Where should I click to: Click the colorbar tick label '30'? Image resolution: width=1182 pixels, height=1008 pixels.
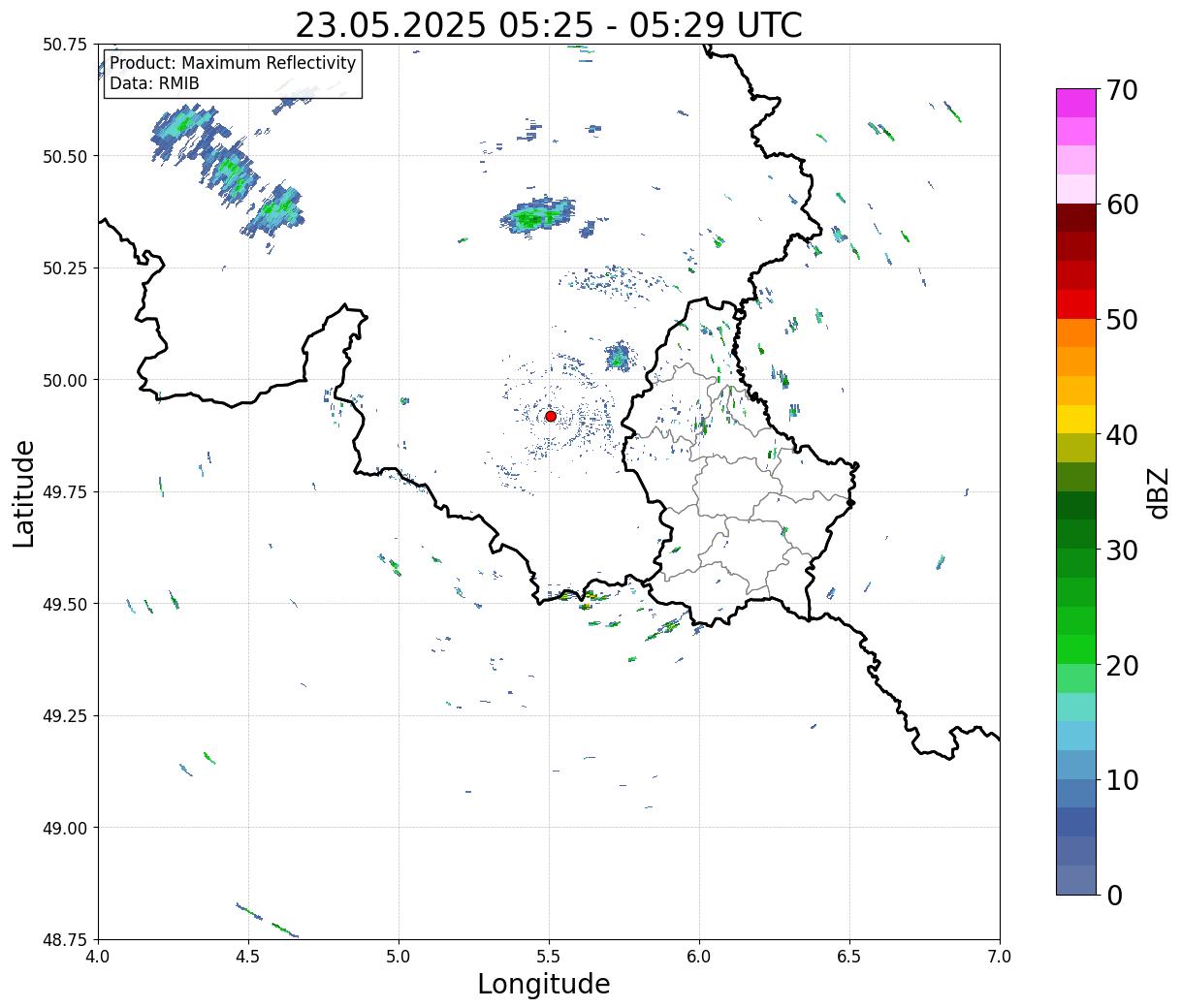(x=1122, y=550)
